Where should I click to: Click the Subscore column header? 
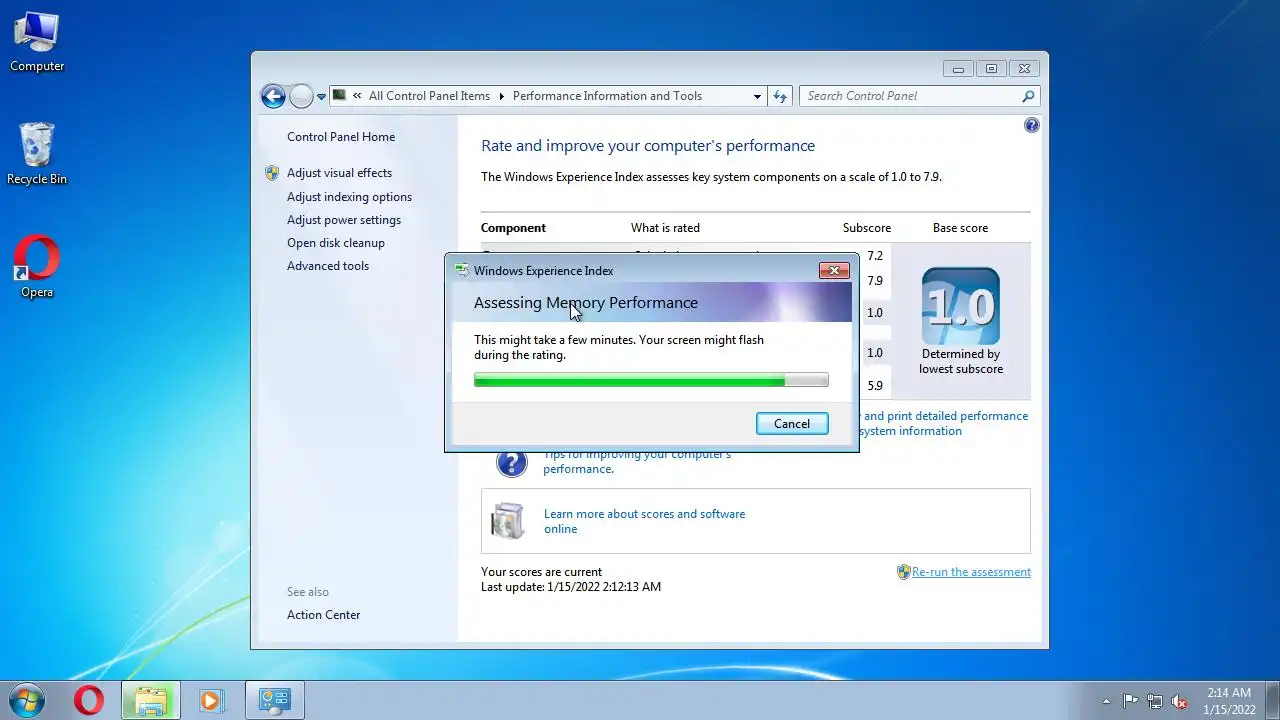point(866,228)
